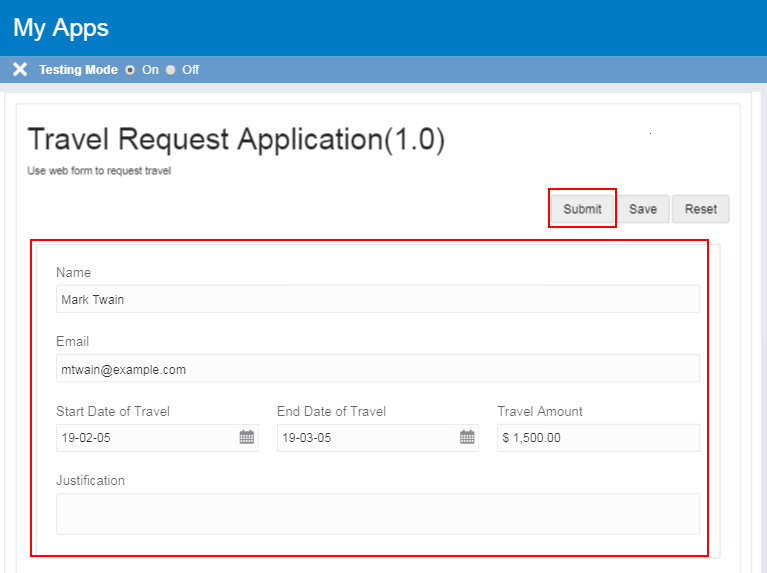Select the Travel Amount input box
This screenshot has height=573, width=767.
598,438
